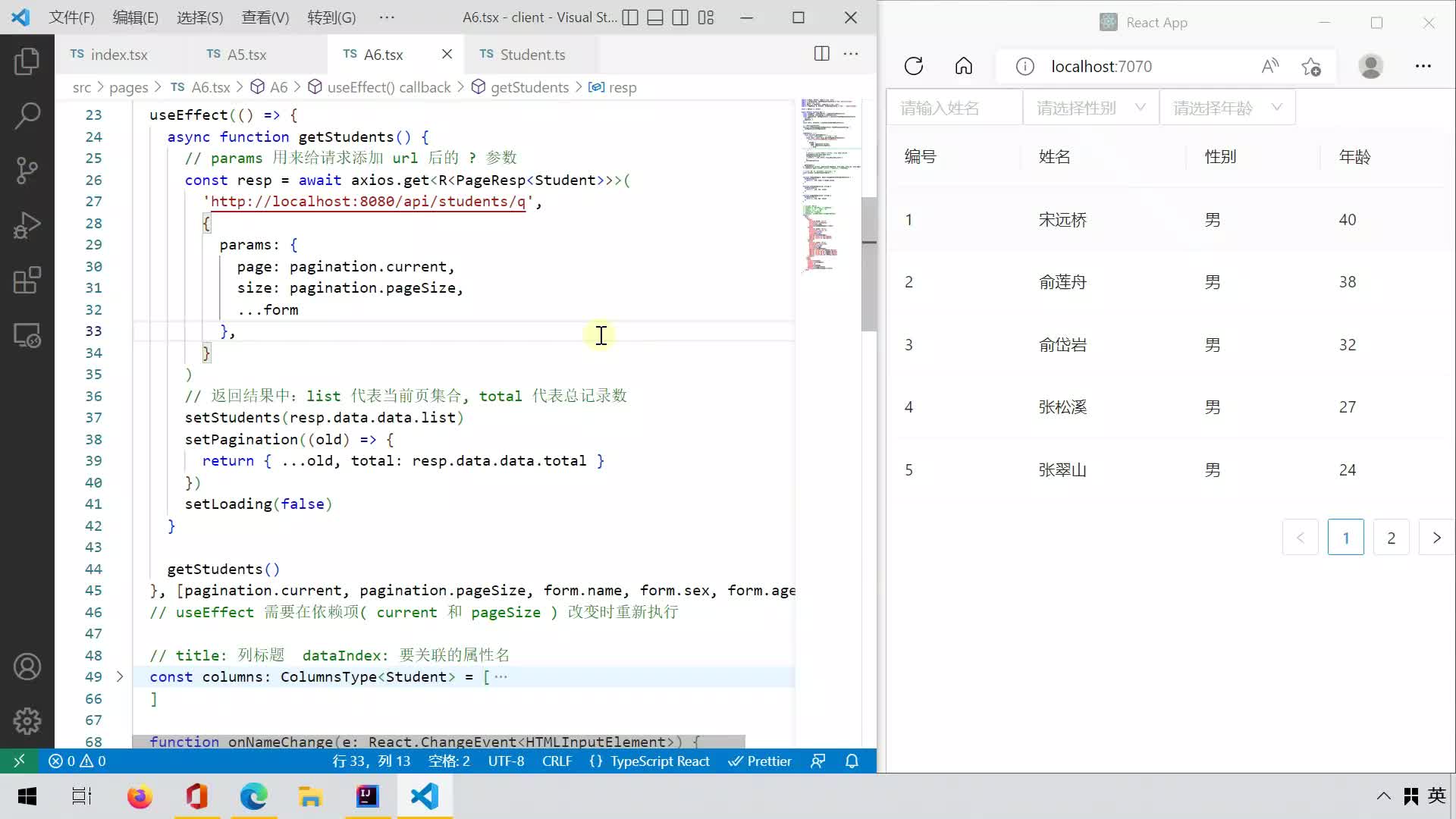Screen dimensions: 1456x819
Task: Click the remote window indicator in the status bar
Action: (19, 761)
